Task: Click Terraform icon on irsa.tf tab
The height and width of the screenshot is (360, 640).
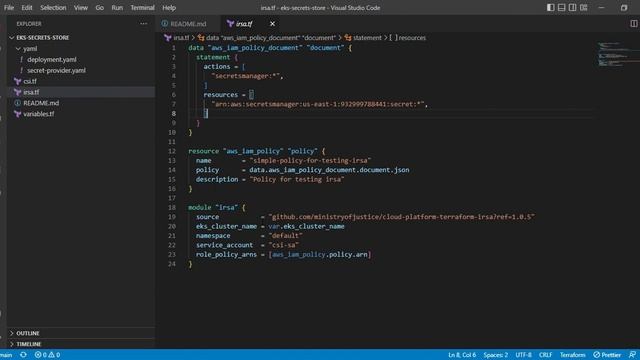Action: coord(230,24)
